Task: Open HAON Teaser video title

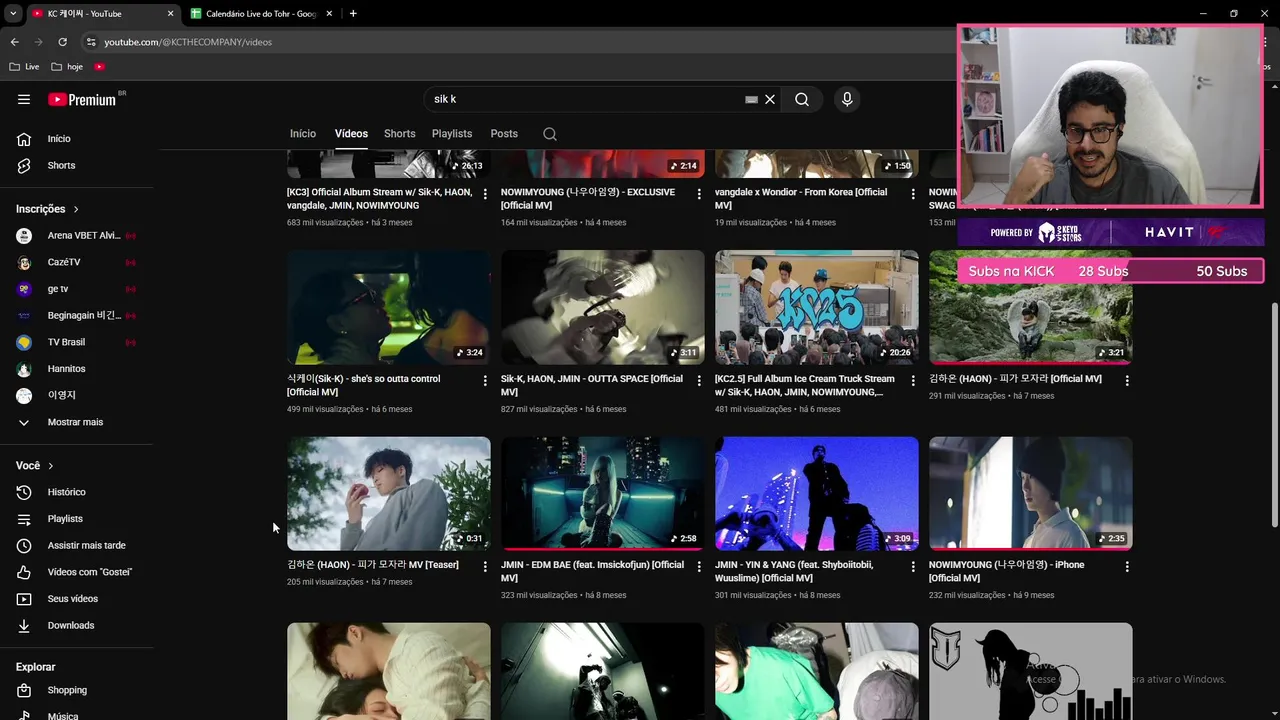Action: [x=373, y=565]
